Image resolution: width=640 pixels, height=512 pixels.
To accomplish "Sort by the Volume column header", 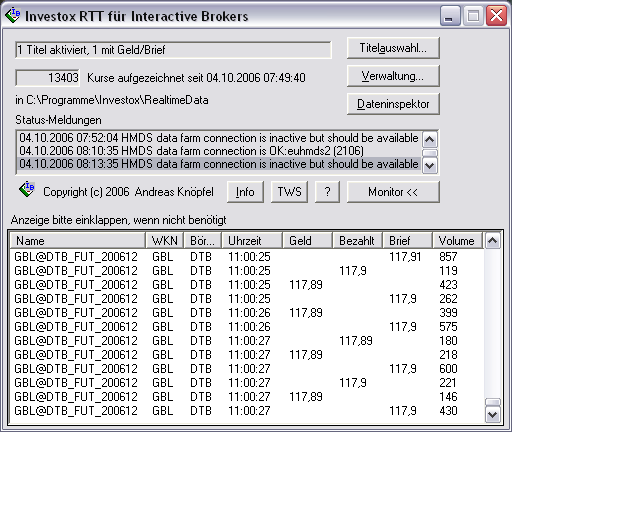I will [457, 241].
